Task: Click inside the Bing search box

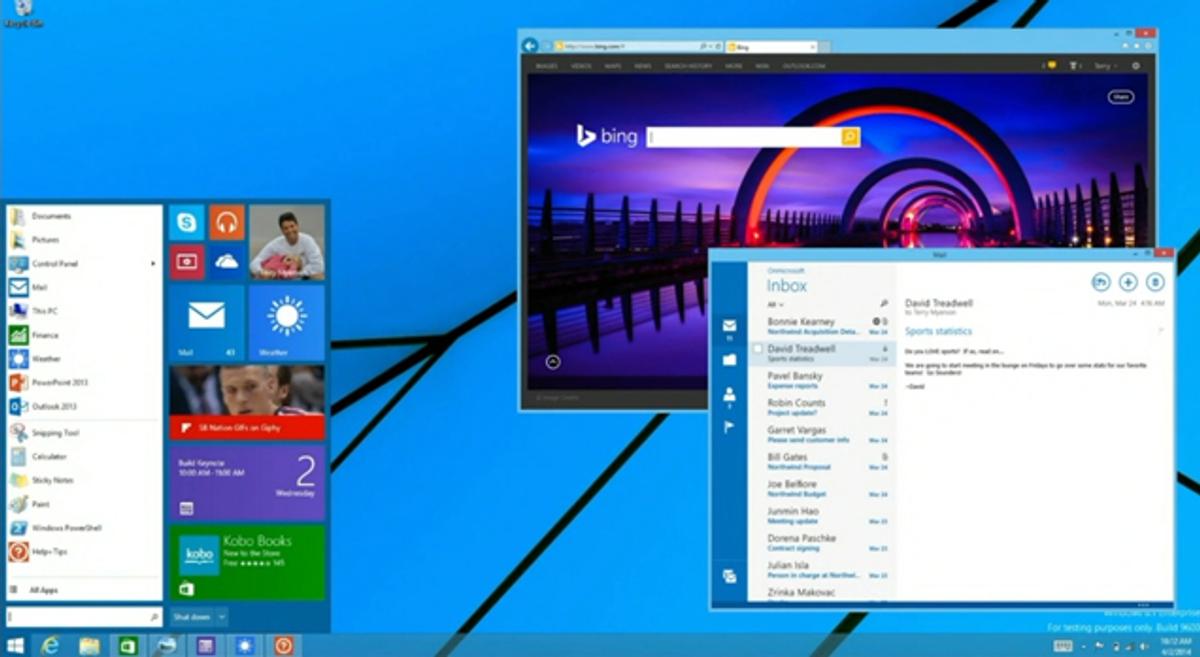Action: pyautogui.click(x=744, y=137)
